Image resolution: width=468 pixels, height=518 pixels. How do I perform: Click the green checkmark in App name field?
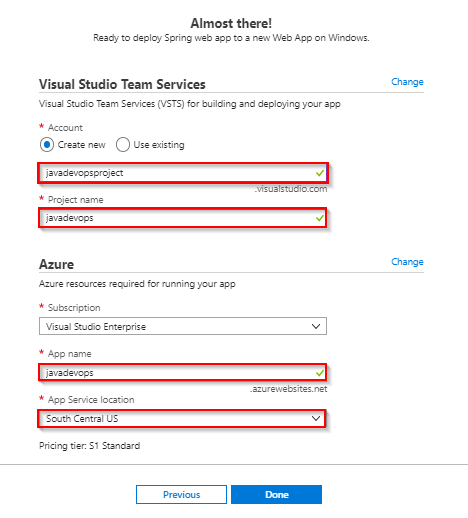click(x=320, y=373)
